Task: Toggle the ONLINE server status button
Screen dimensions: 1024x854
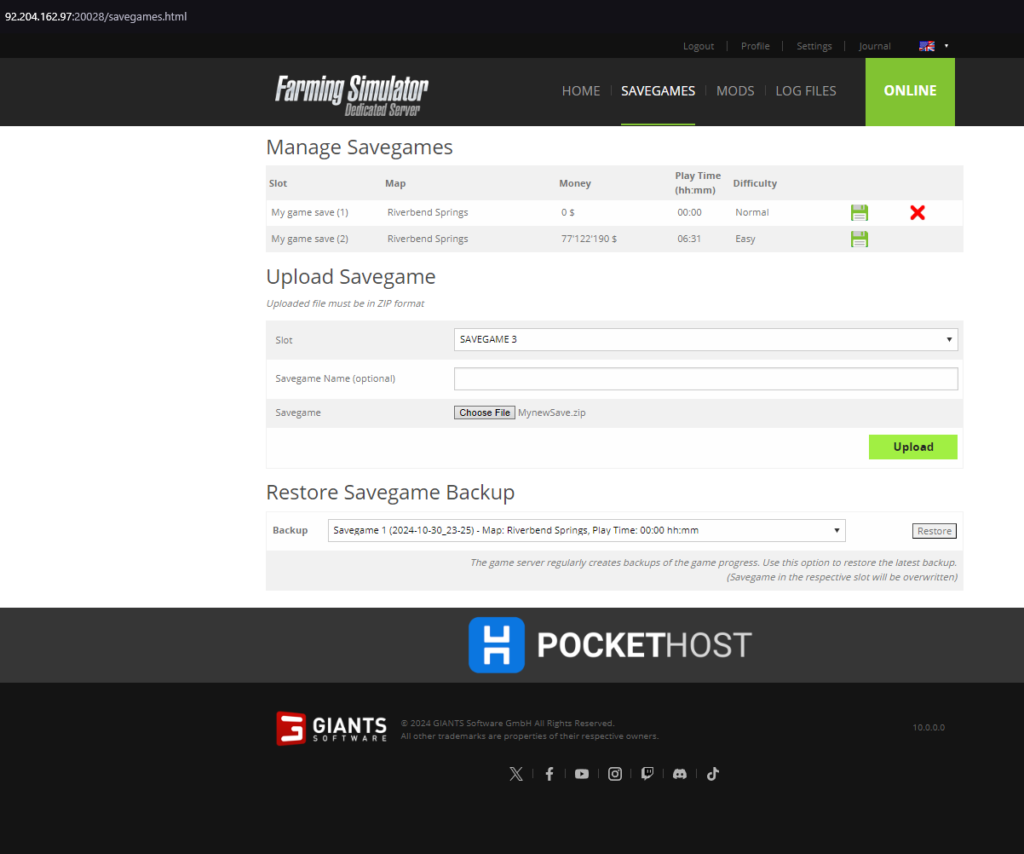Action: click(910, 91)
